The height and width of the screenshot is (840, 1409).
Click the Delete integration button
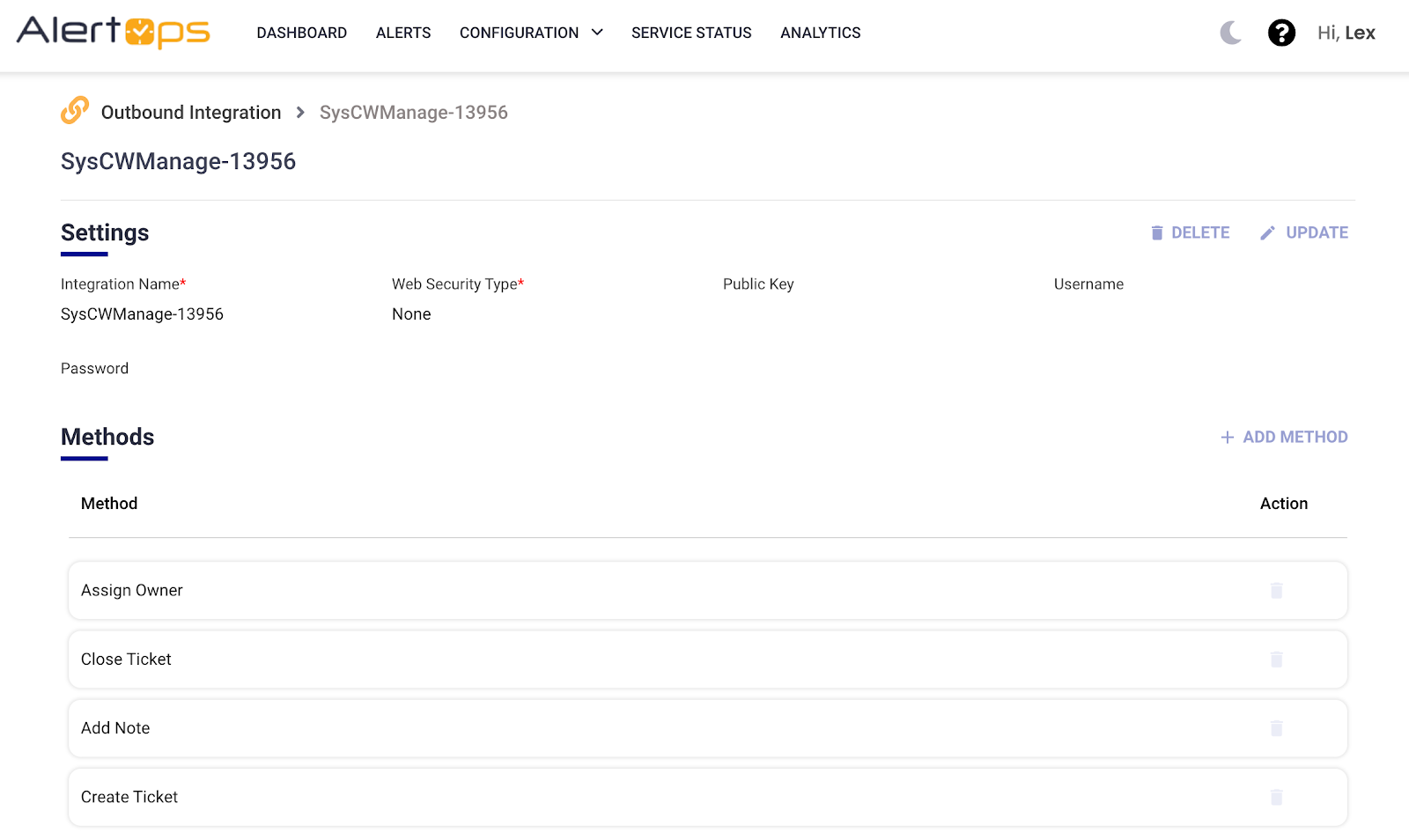point(1190,232)
